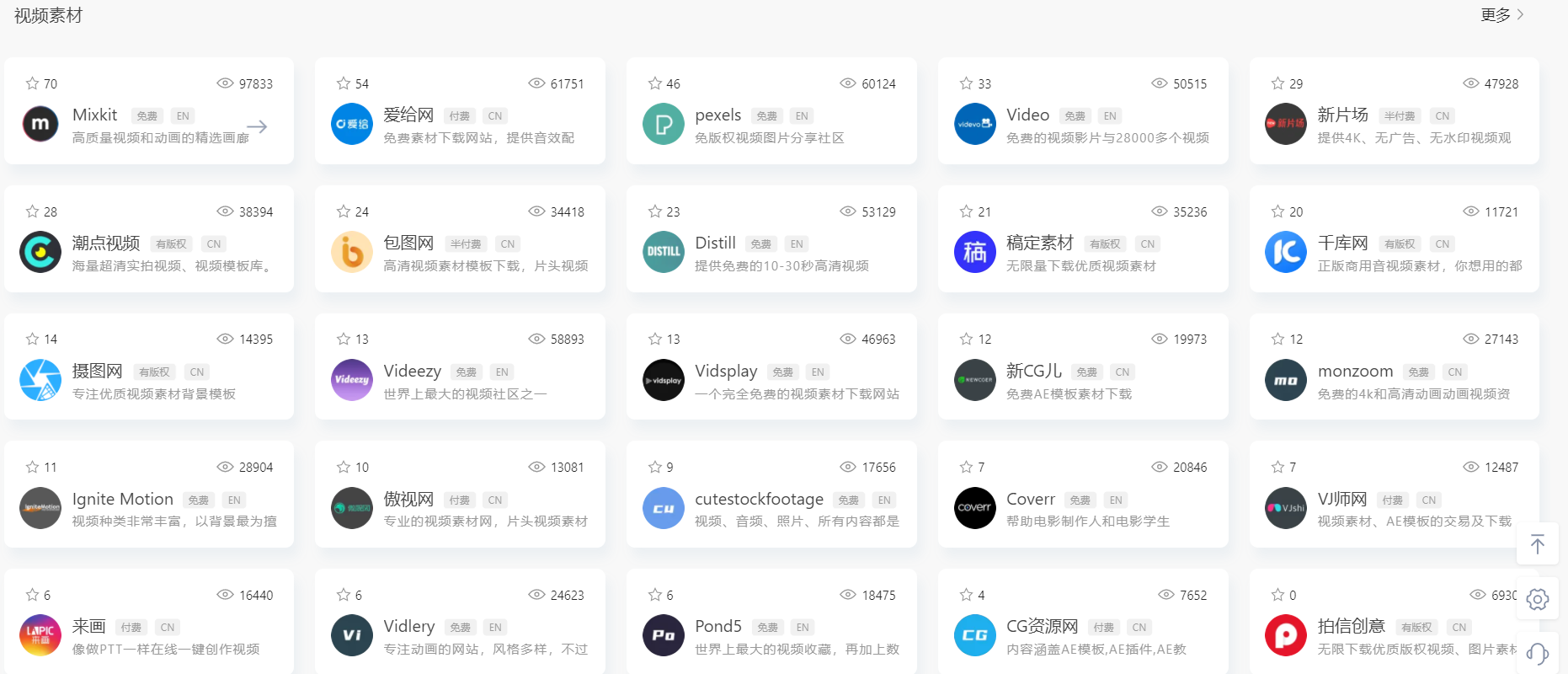Expand more video resources via 更多
This screenshot has width=1568, height=674.
(x=1502, y=14)
